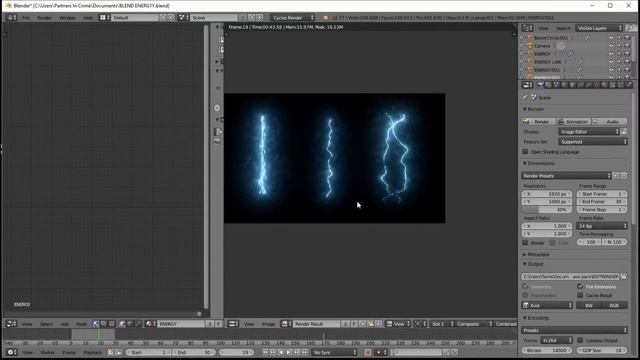Click the Render button in the properties panel
Screen dimensions: 640x360
point(538,122)
